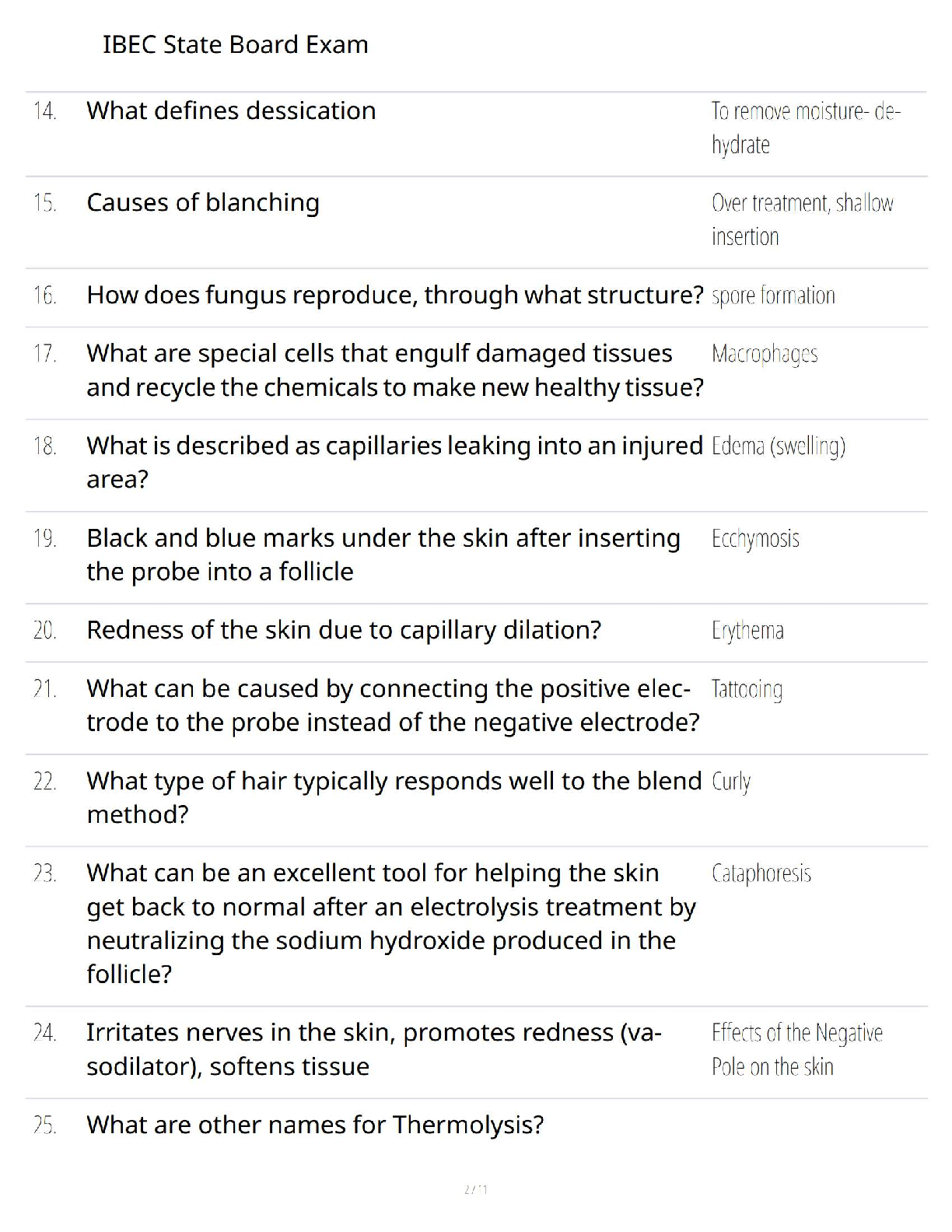Select the 'Cataphoresis' answer
This screenshot has width=952, height=1232.
[x=761, y=873]
